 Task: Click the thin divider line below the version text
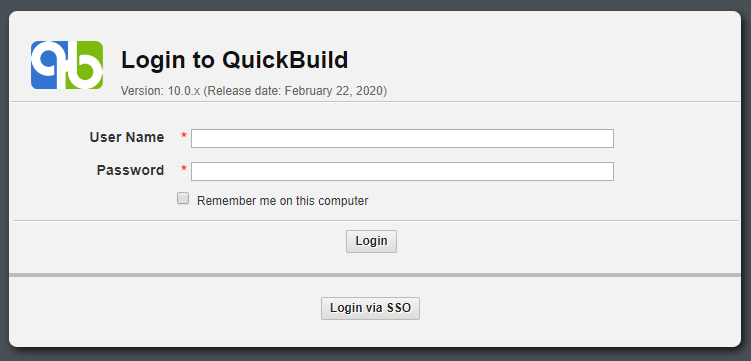375,102
